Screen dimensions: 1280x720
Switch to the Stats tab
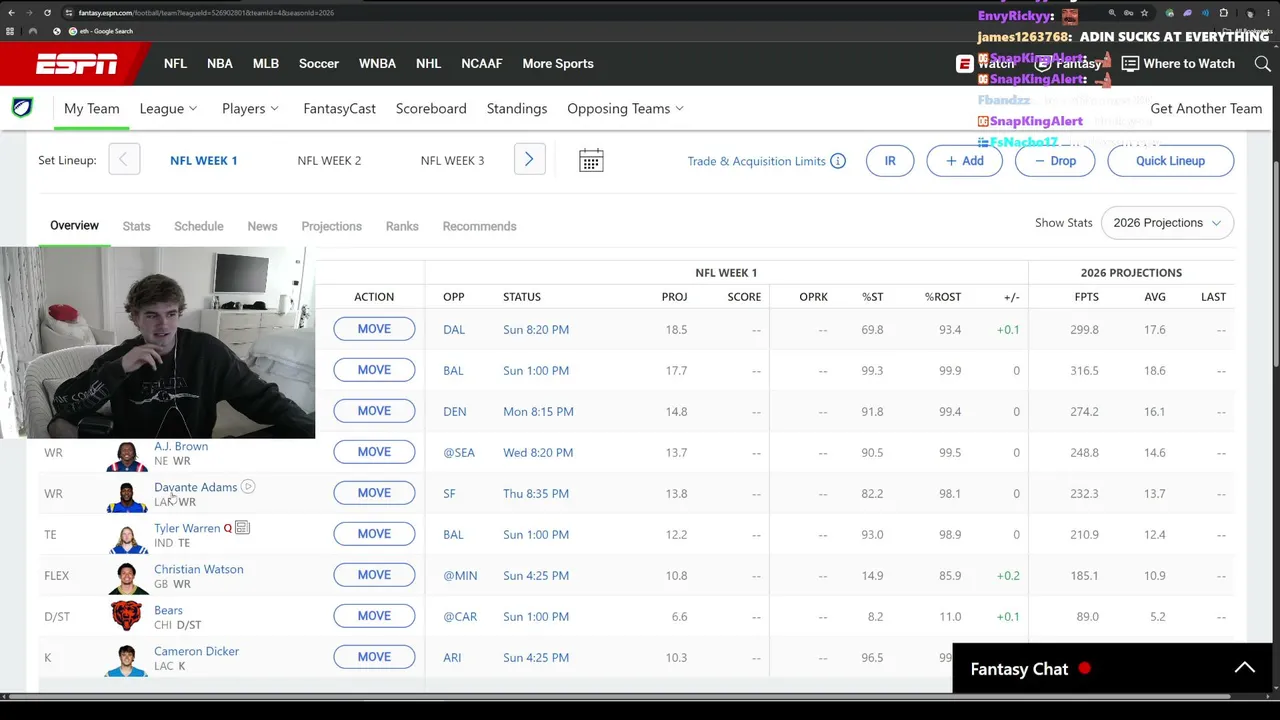(136, 226)
